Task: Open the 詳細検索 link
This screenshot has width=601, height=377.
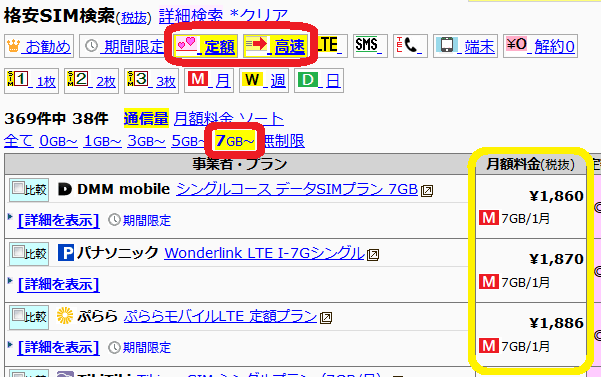Action: click(x=191, y=16)
